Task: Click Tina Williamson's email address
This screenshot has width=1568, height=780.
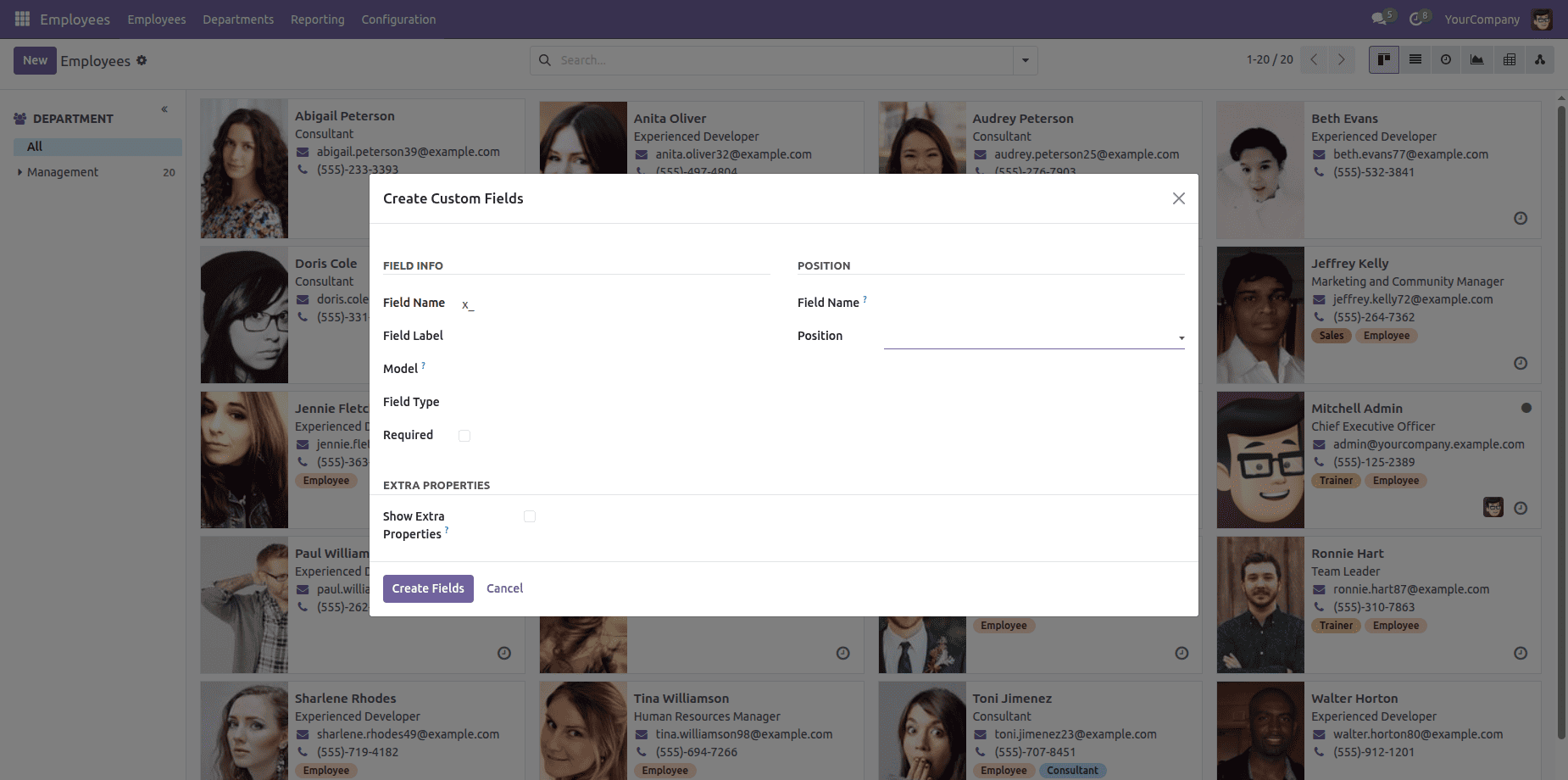Action: (744, 734)
